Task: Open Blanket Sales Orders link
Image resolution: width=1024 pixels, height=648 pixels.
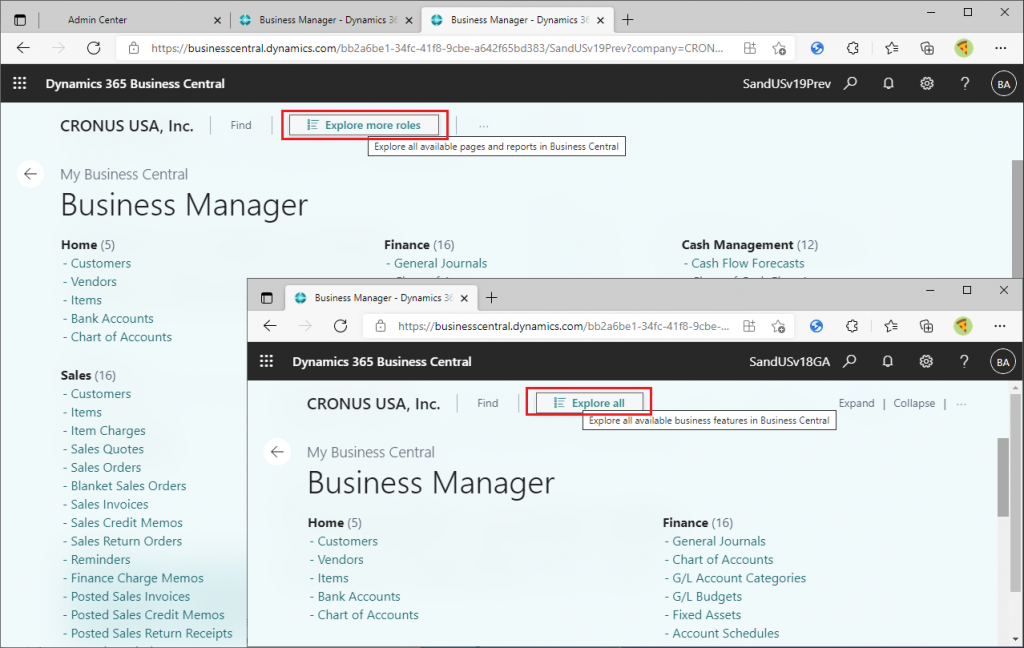Action: pos(128,485)
